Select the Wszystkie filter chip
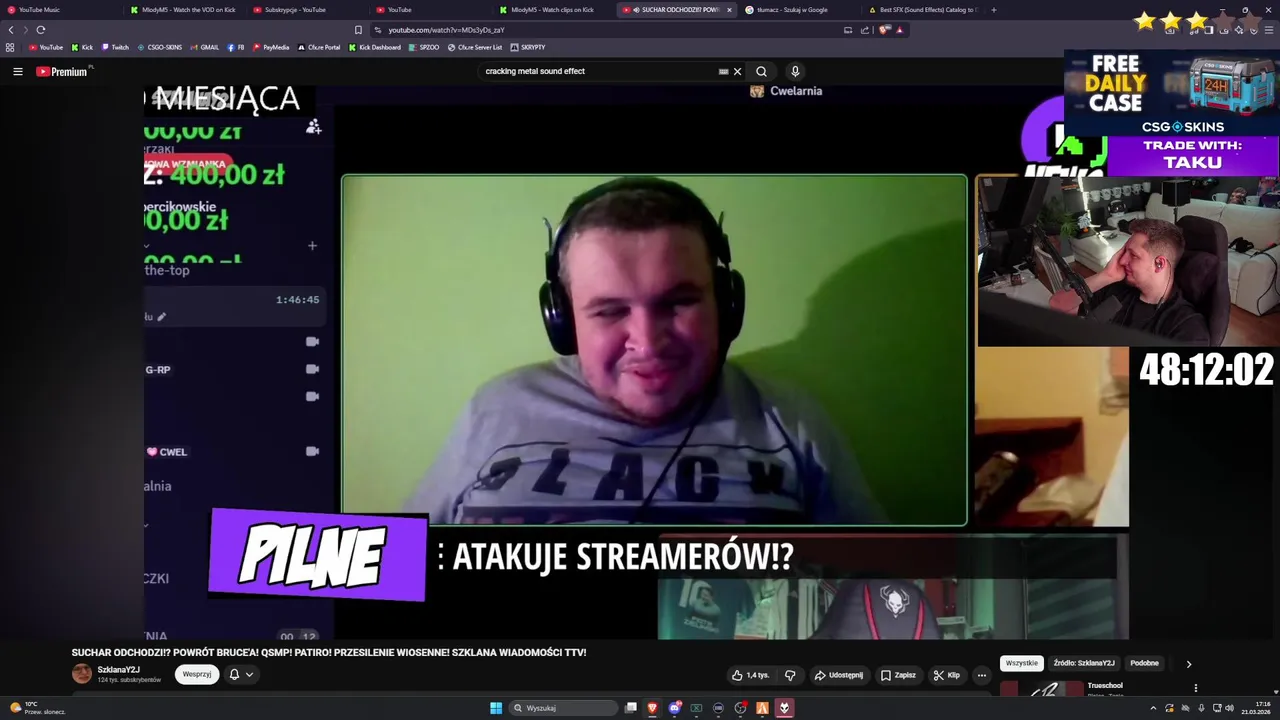 point(1022,663)
